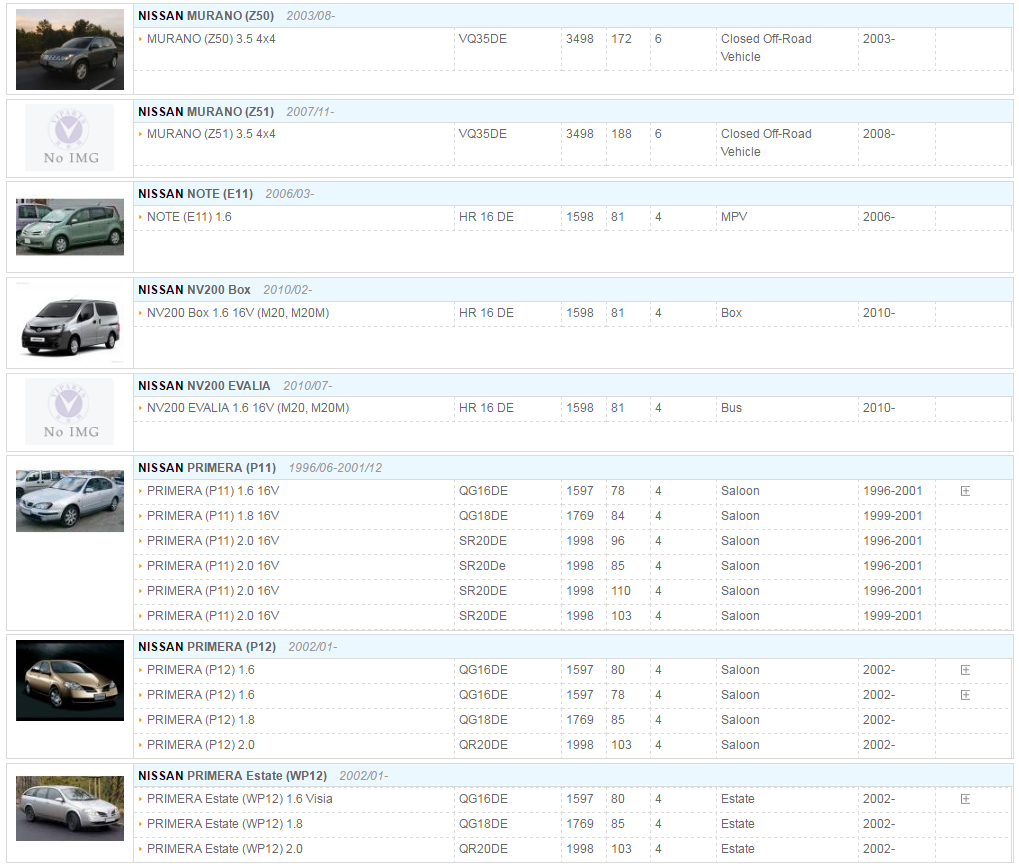Select Estate body type in PRIMERA Estate 2.0 row
The height and width of the screenshot is (867, 1019).
(x=738, y=849)
